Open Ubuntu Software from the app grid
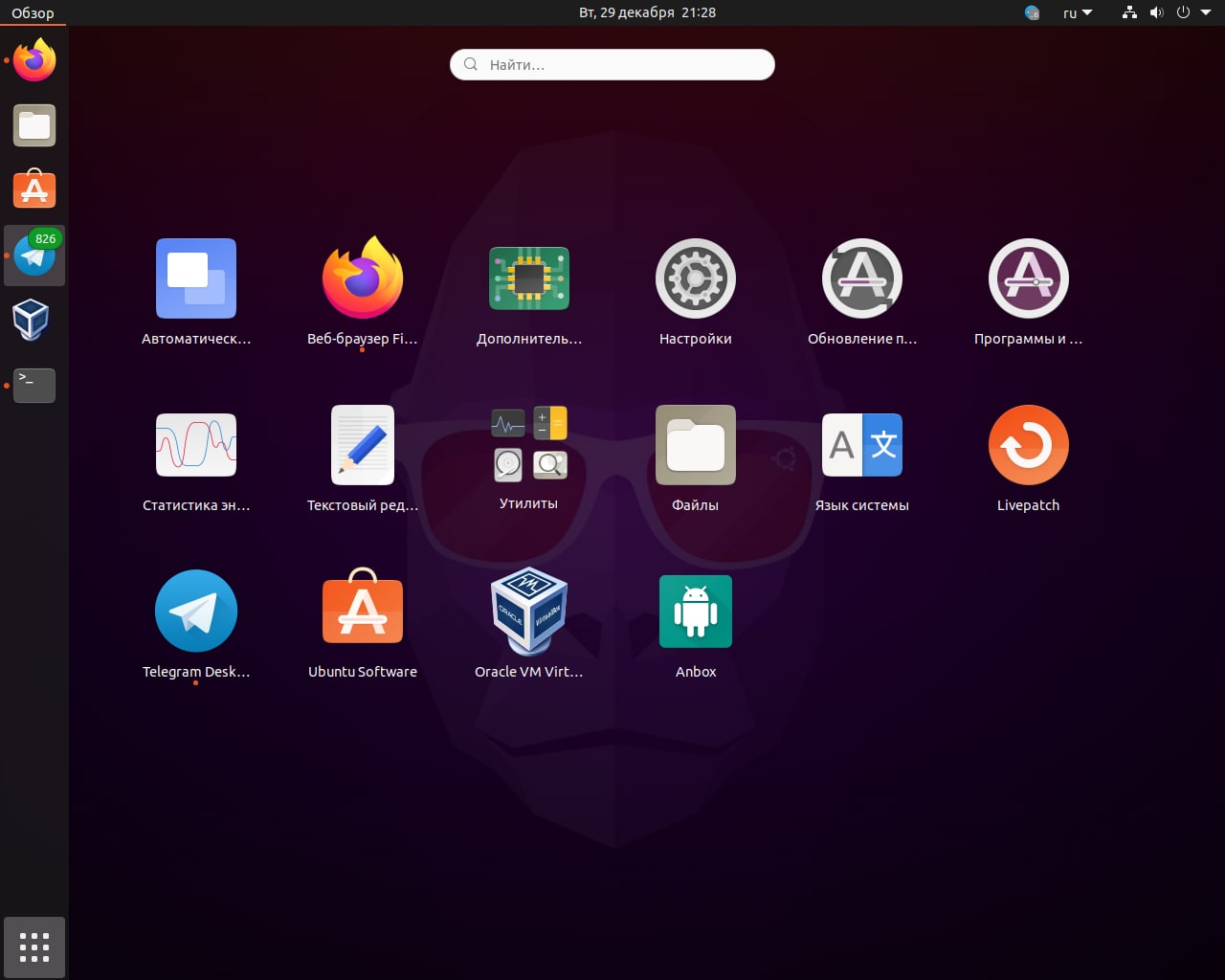 coord(363,625)
